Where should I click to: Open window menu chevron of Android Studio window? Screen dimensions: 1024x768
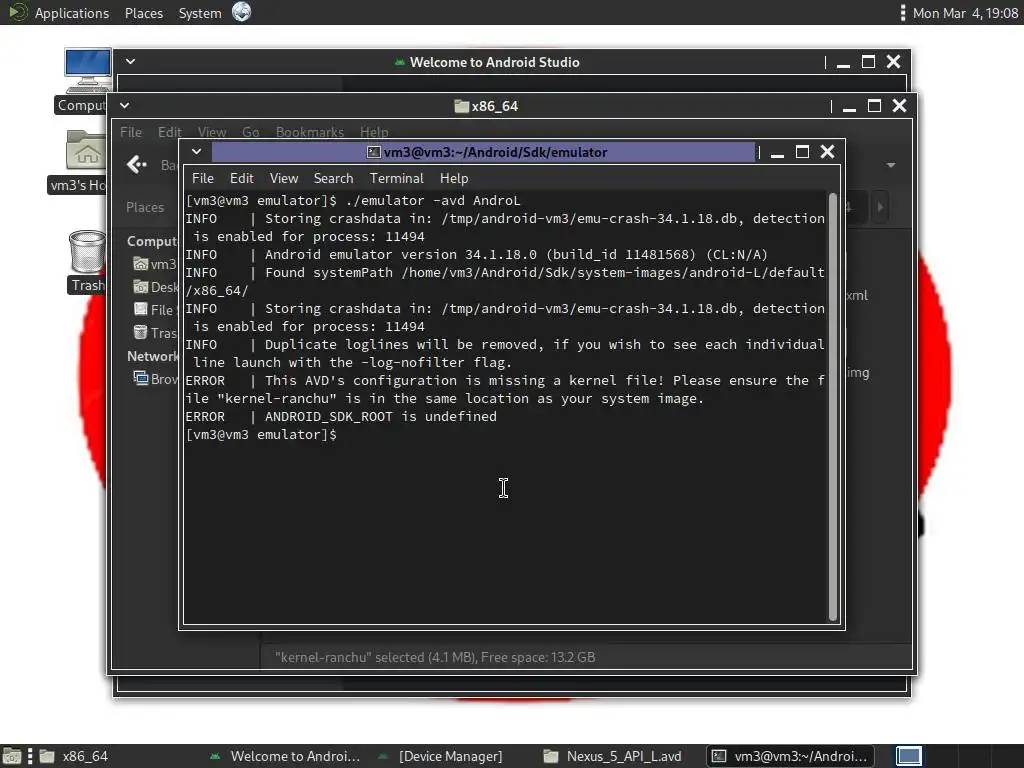131,61
